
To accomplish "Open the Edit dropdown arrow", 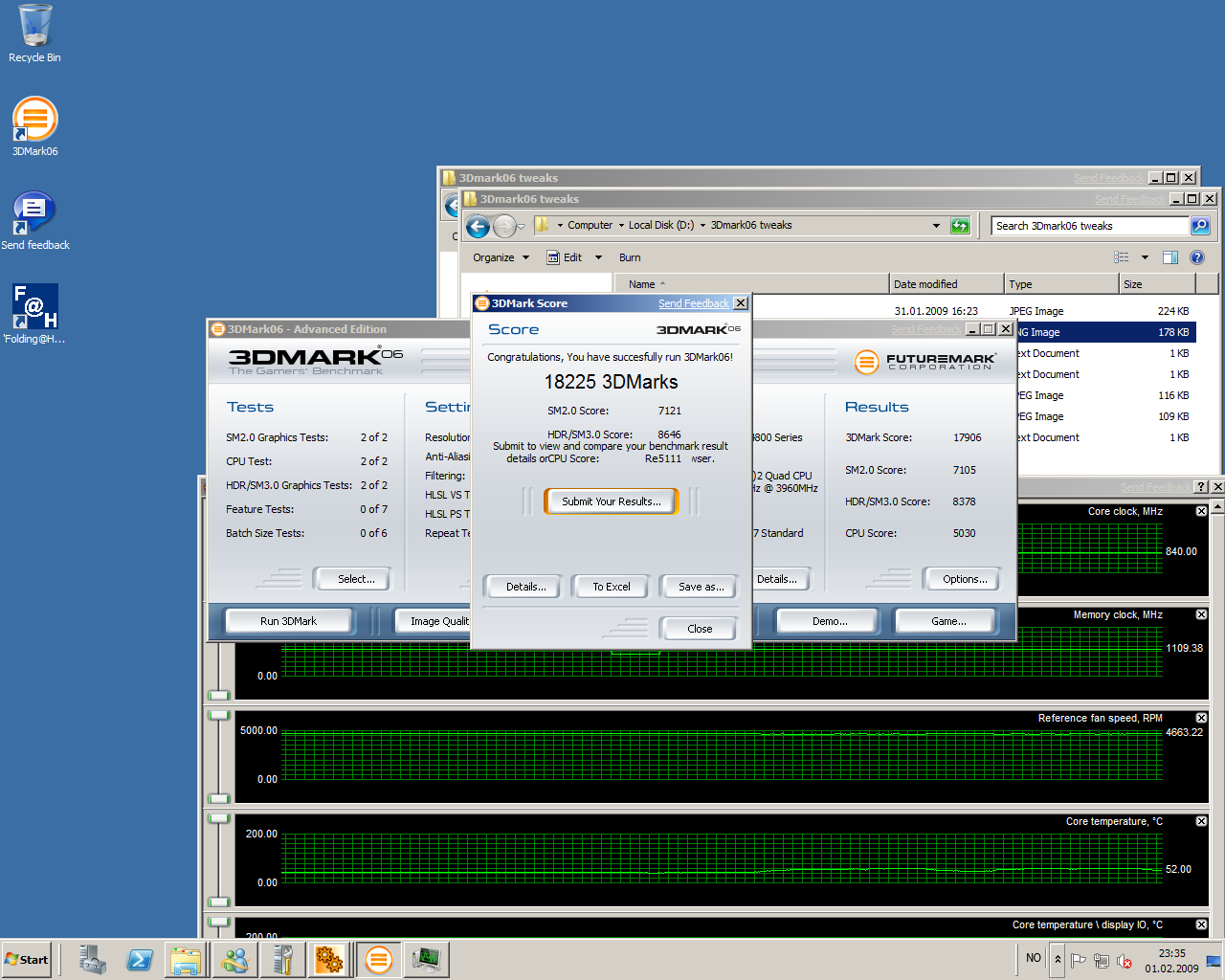I will tap(598, 257).
